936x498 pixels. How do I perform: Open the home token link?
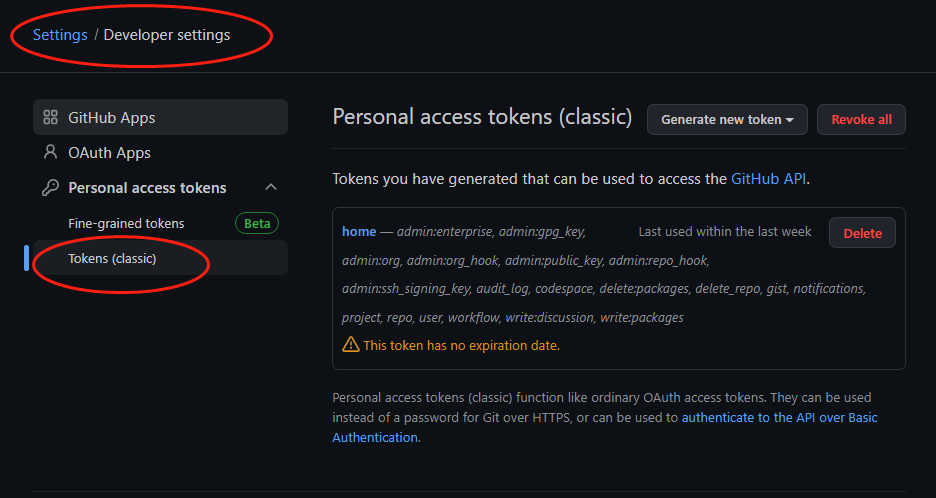tap(359, 232)
